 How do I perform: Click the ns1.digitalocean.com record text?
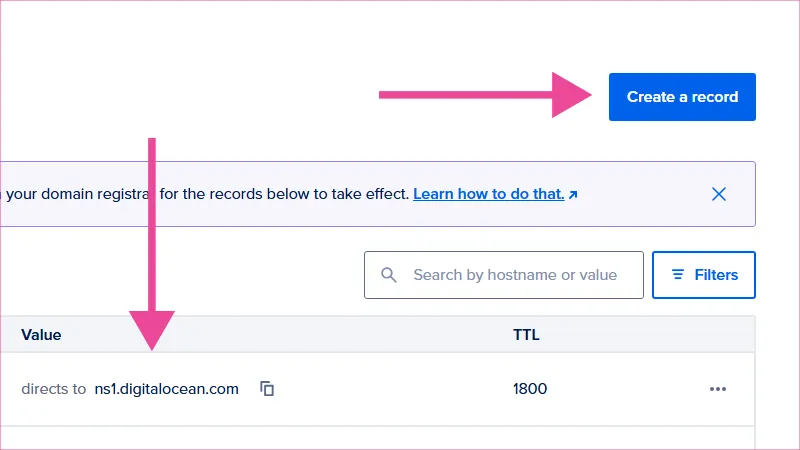tap(166, 389)
